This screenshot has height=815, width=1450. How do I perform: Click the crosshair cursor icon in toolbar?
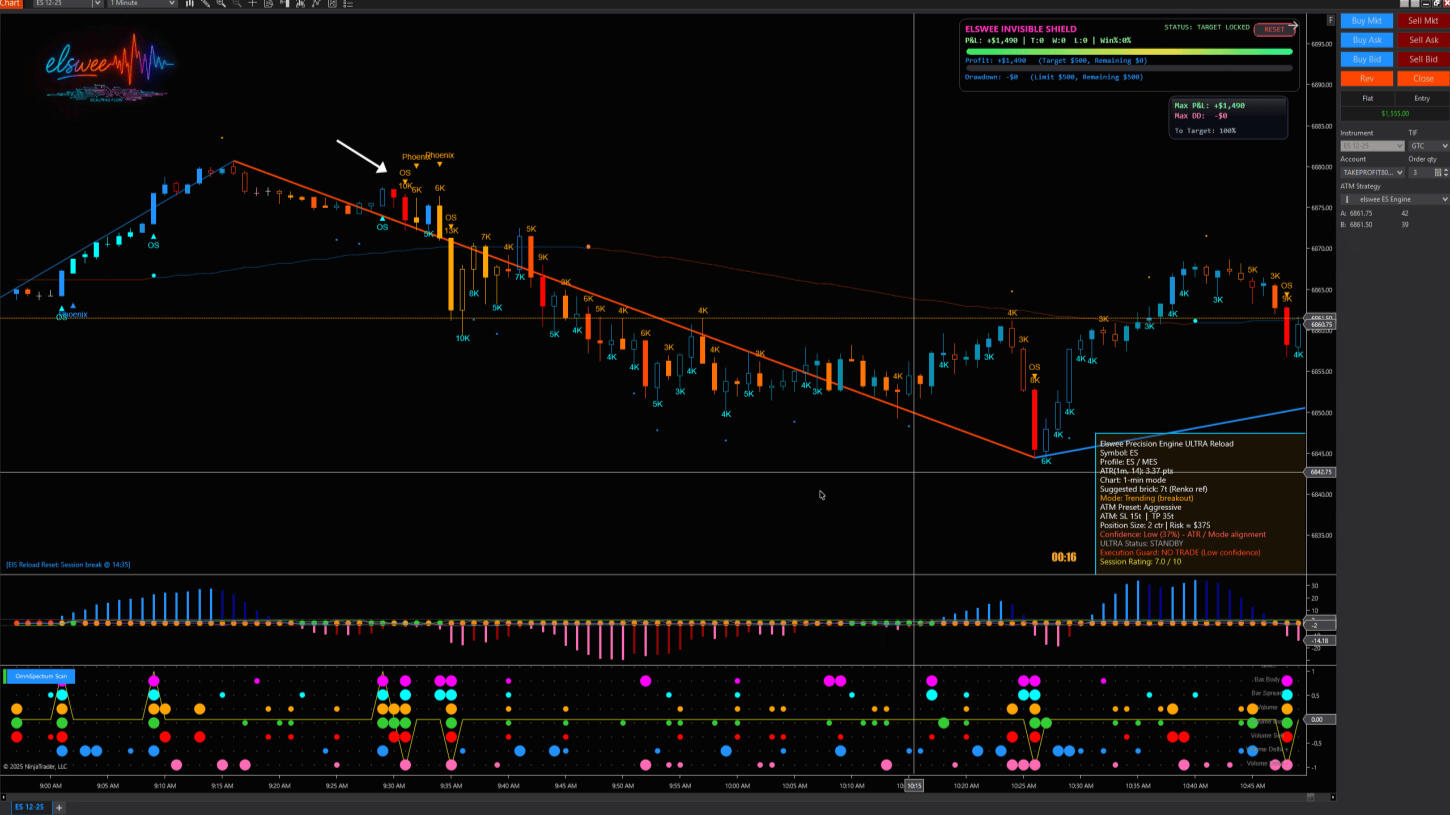pos(252,3)
